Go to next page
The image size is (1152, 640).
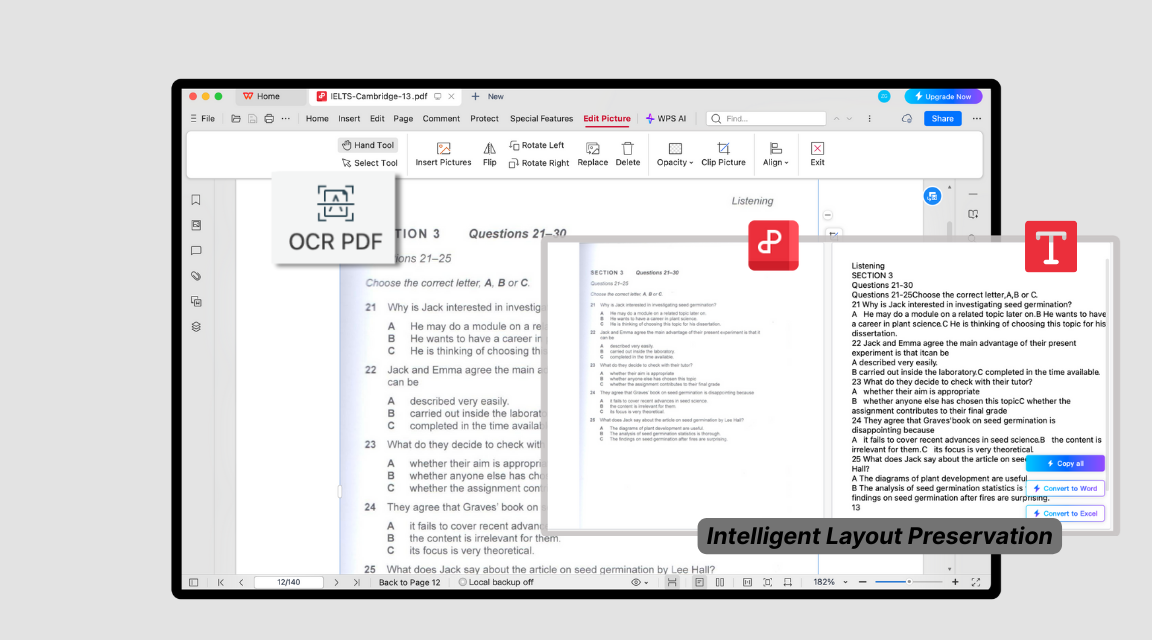pyautogui.click(x=336, y=582)
